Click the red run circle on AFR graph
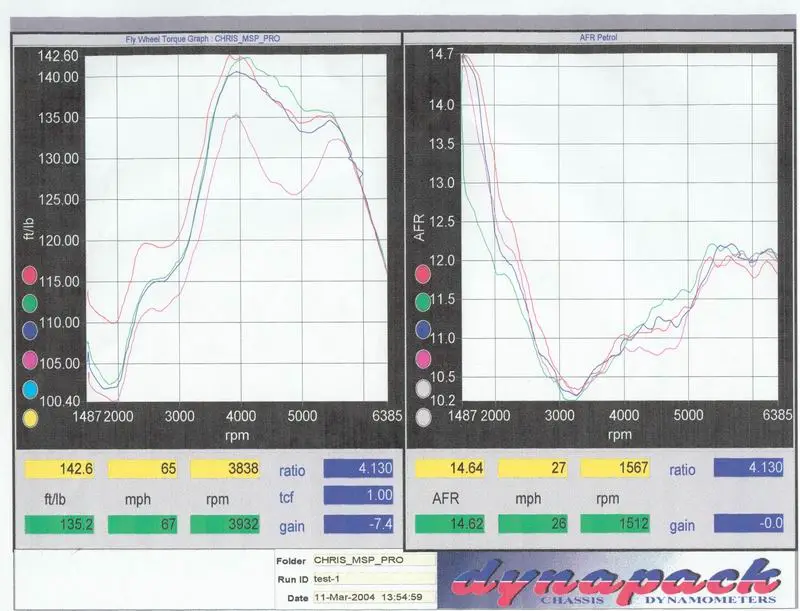Image resolution: width=800 pixels, height=611 pixels. (x=424, y=271)
